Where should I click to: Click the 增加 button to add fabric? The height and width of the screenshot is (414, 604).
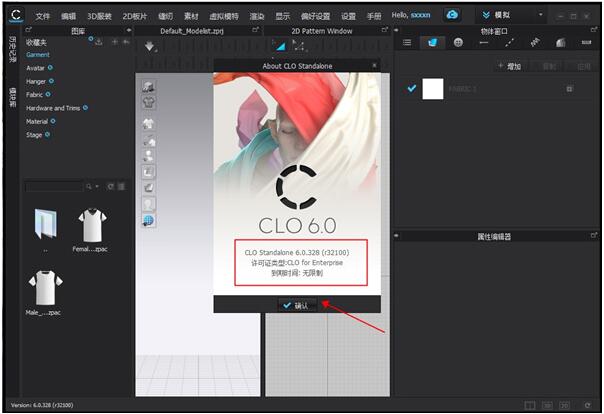(x=514, y=66)
